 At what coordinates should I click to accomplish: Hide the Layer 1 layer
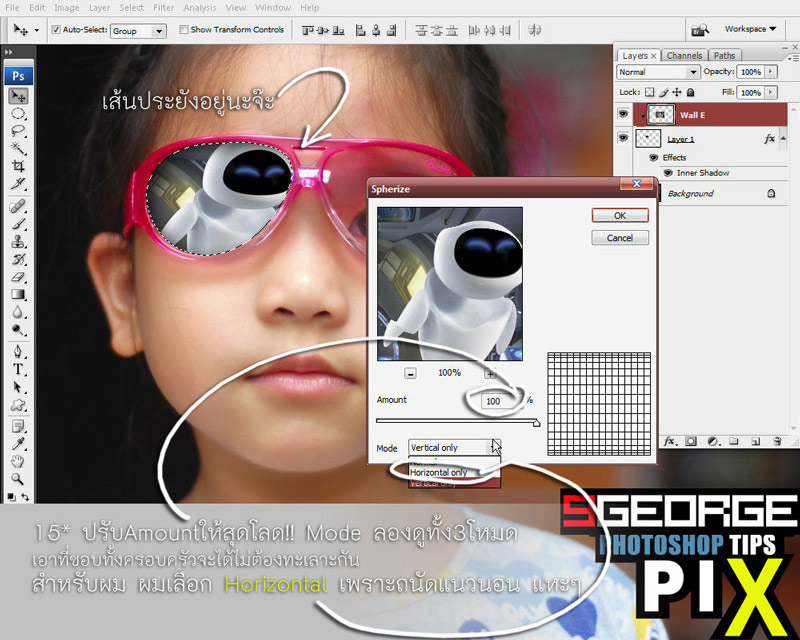pyautogui.click(x=623, y=138)
